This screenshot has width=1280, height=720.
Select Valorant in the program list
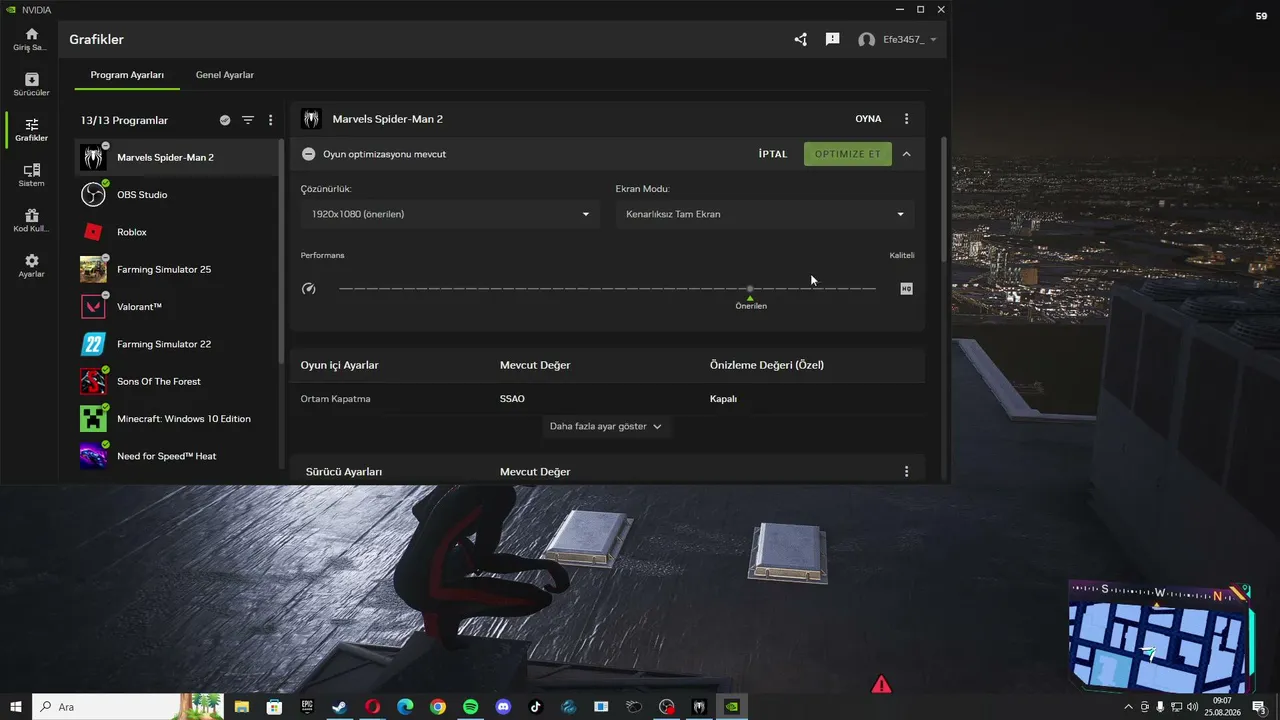click(x=178, y=306)
